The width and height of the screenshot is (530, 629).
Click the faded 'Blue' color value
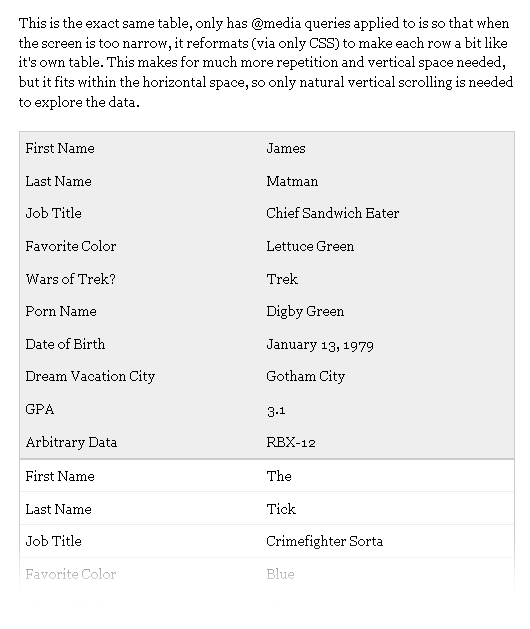point(280,574)
